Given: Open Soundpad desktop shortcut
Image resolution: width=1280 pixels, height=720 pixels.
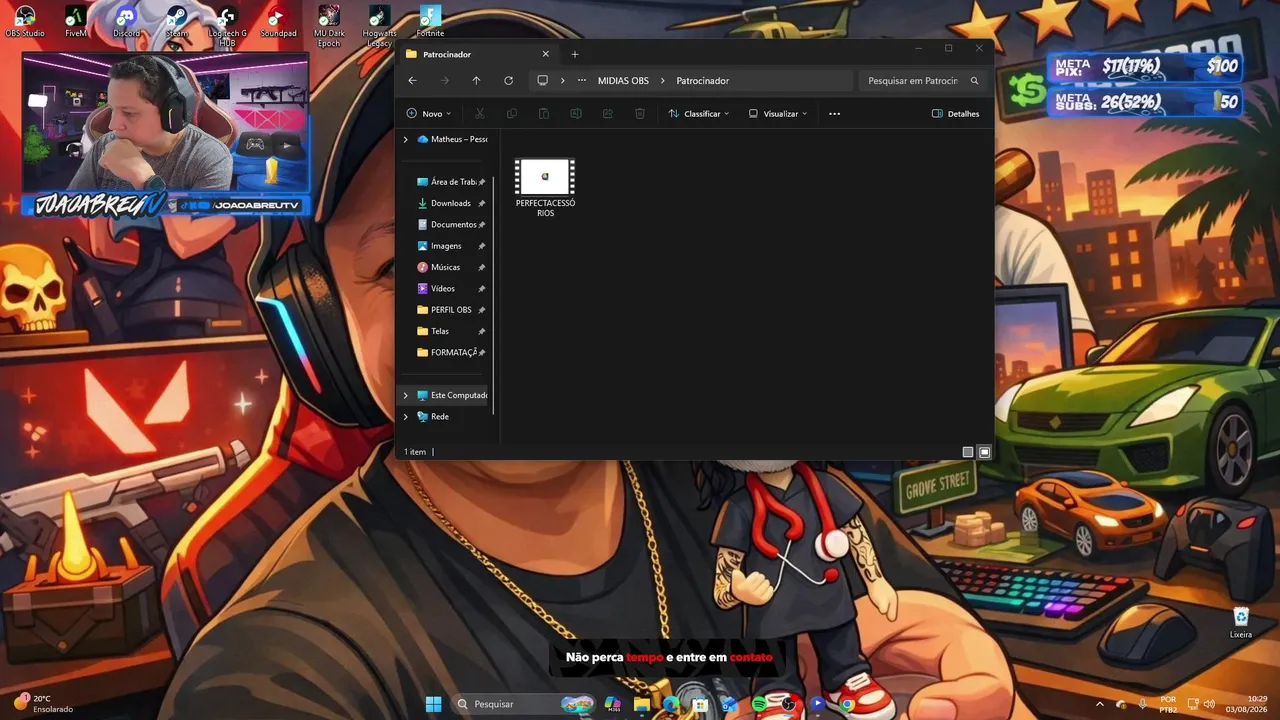Looking at the screenshot, I should coord(278,22).
